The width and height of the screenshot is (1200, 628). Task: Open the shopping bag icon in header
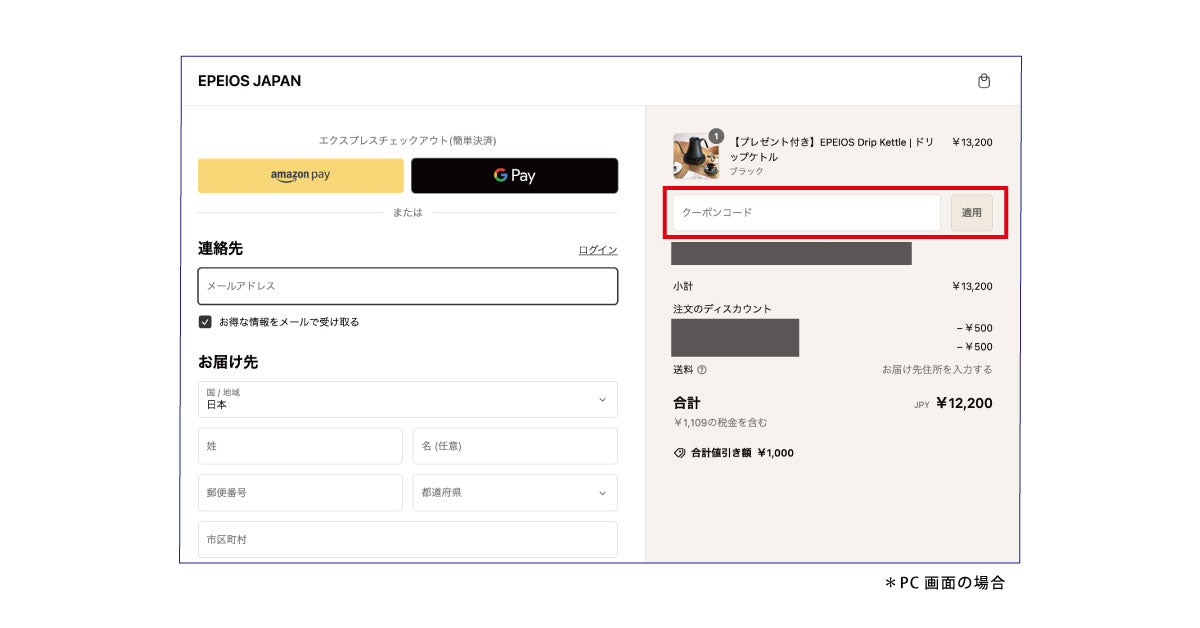point(983,81)
